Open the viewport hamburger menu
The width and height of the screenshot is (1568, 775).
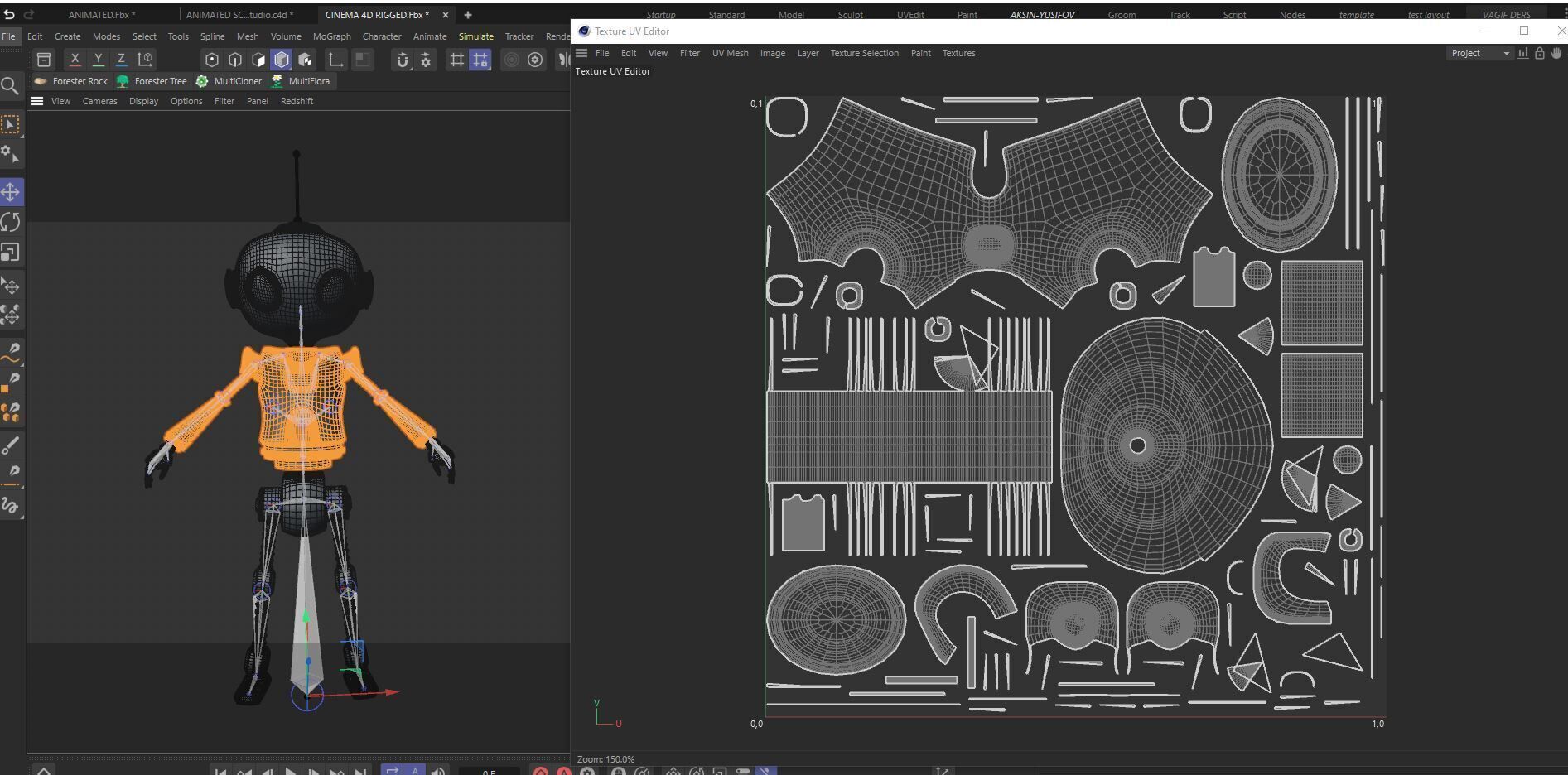click(x=37, y=101)
